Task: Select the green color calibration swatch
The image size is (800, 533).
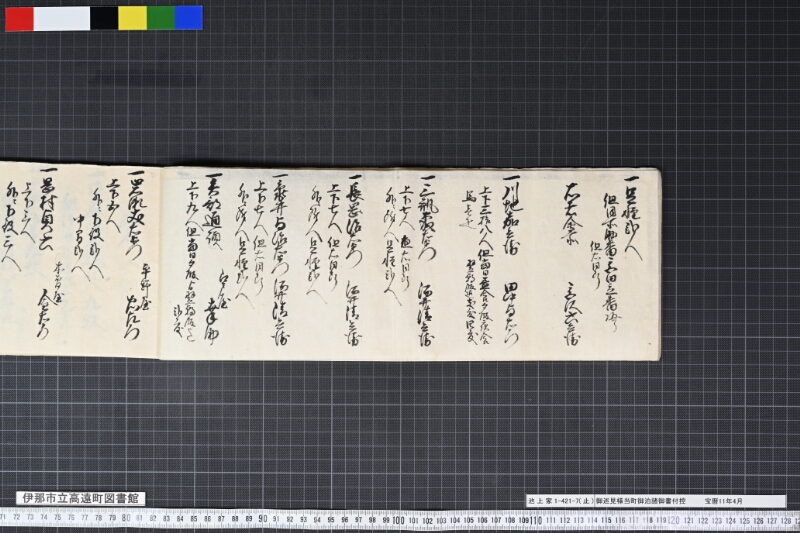Action: 161,18
